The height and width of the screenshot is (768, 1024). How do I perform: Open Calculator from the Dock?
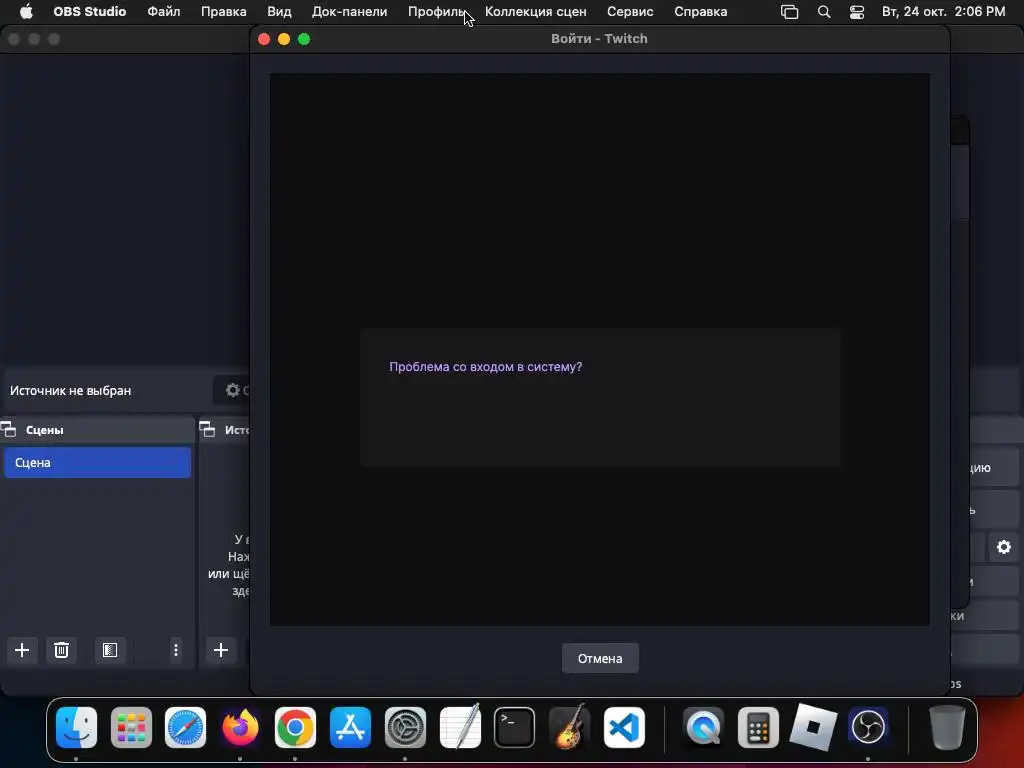point(758,727)
